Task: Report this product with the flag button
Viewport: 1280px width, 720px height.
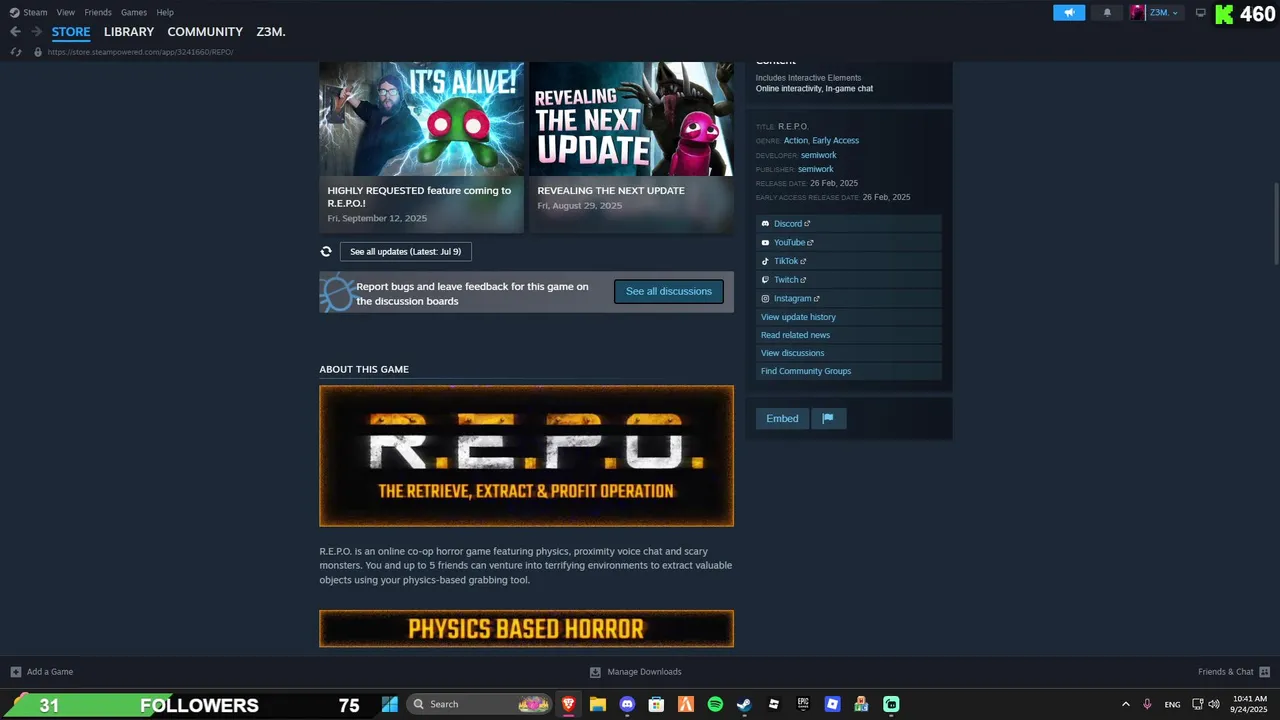Action: pyautogui.click(x=828, y=418)
